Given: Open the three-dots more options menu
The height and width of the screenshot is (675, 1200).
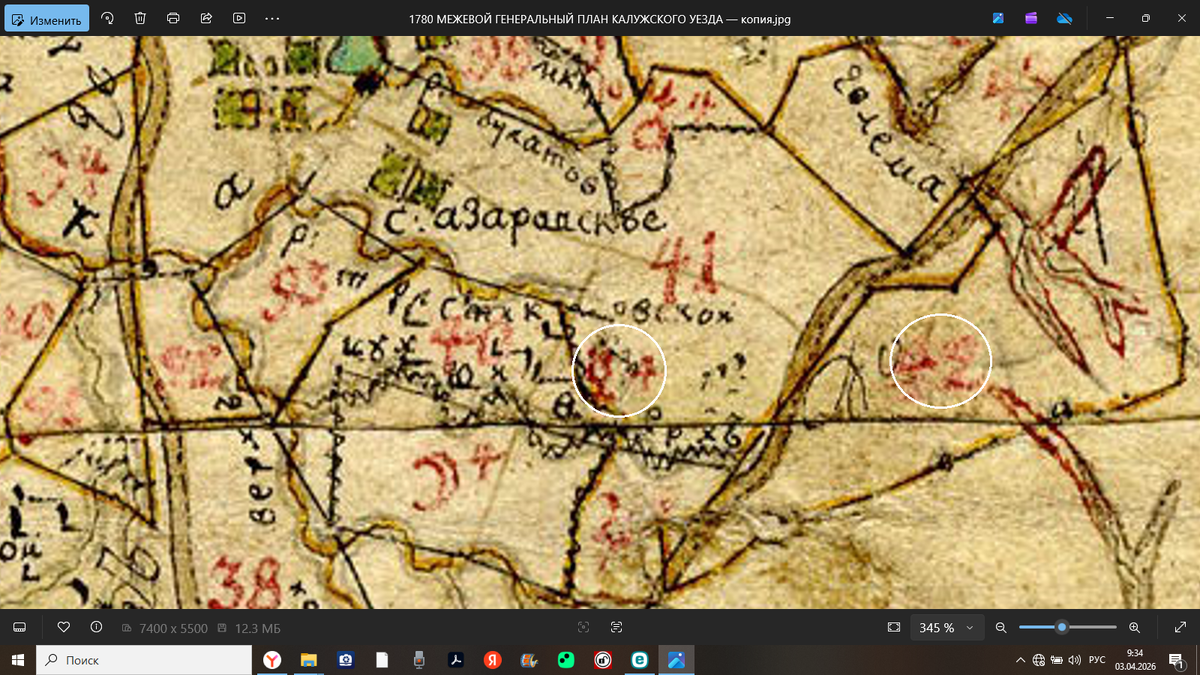Looking at the screenshot, I should click(272, 18).
